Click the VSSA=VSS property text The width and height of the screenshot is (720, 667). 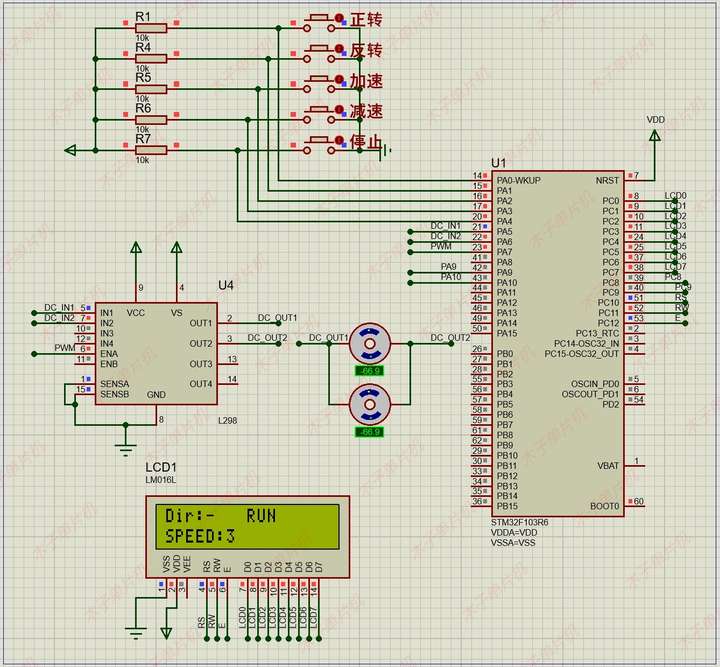click(513, 543)
